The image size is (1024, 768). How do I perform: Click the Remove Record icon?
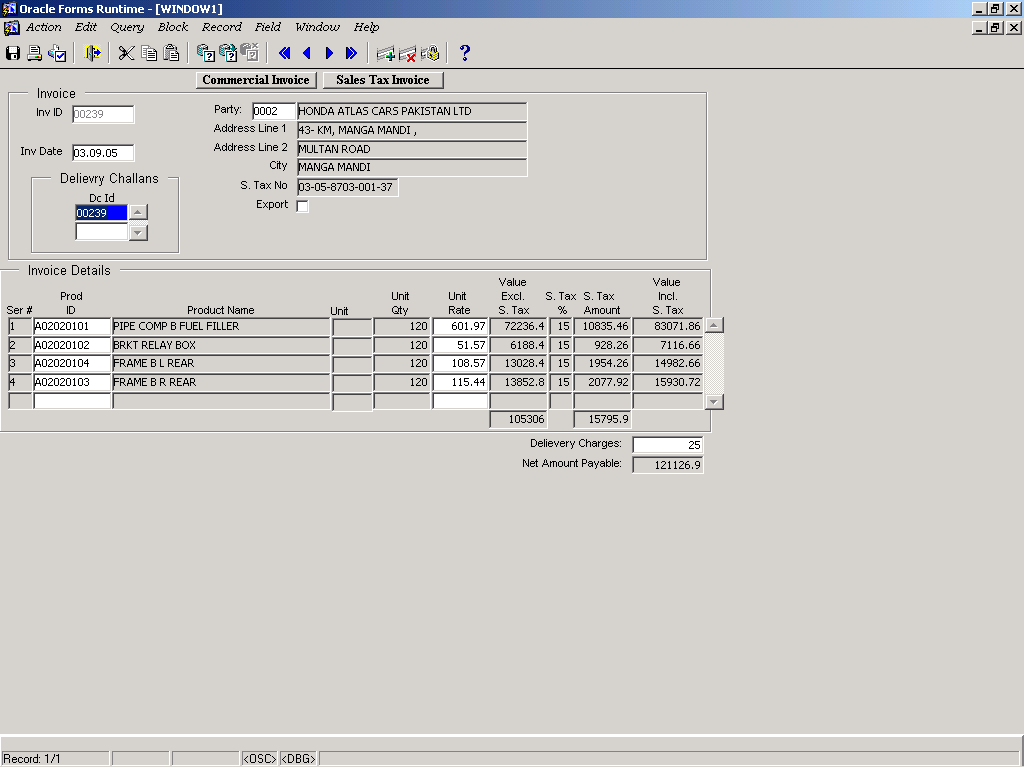point(407,53)
